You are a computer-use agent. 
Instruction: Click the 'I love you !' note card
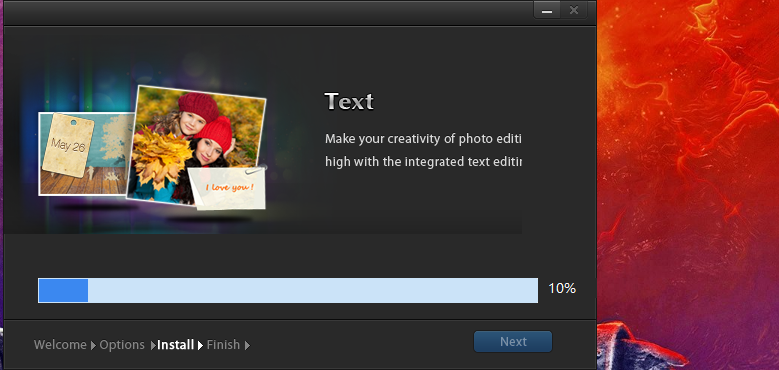tap(228, 188)
